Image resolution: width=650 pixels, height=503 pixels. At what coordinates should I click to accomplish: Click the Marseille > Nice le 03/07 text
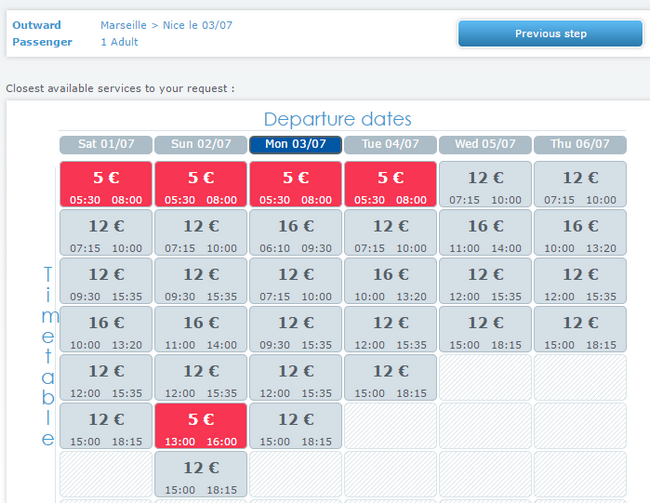[166, 25]
